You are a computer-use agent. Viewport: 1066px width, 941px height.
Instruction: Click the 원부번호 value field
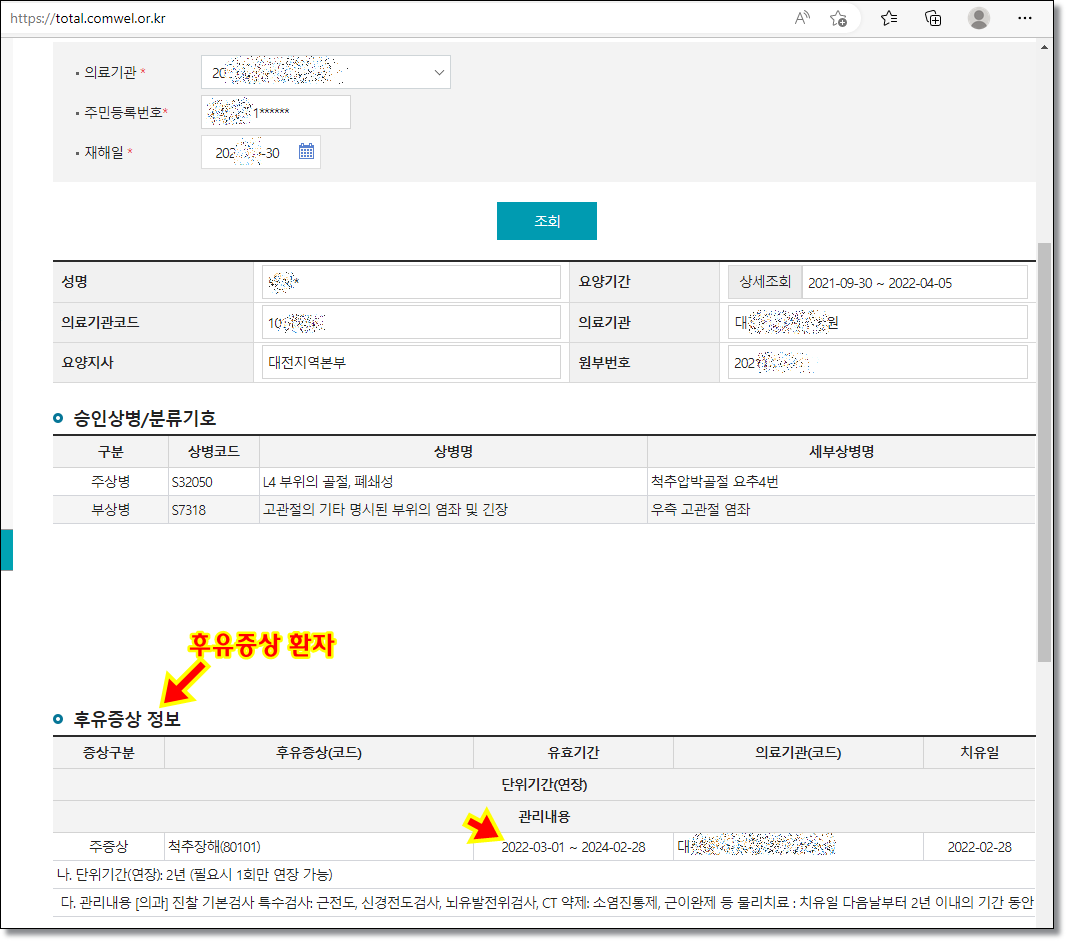(x=878, y=362)
